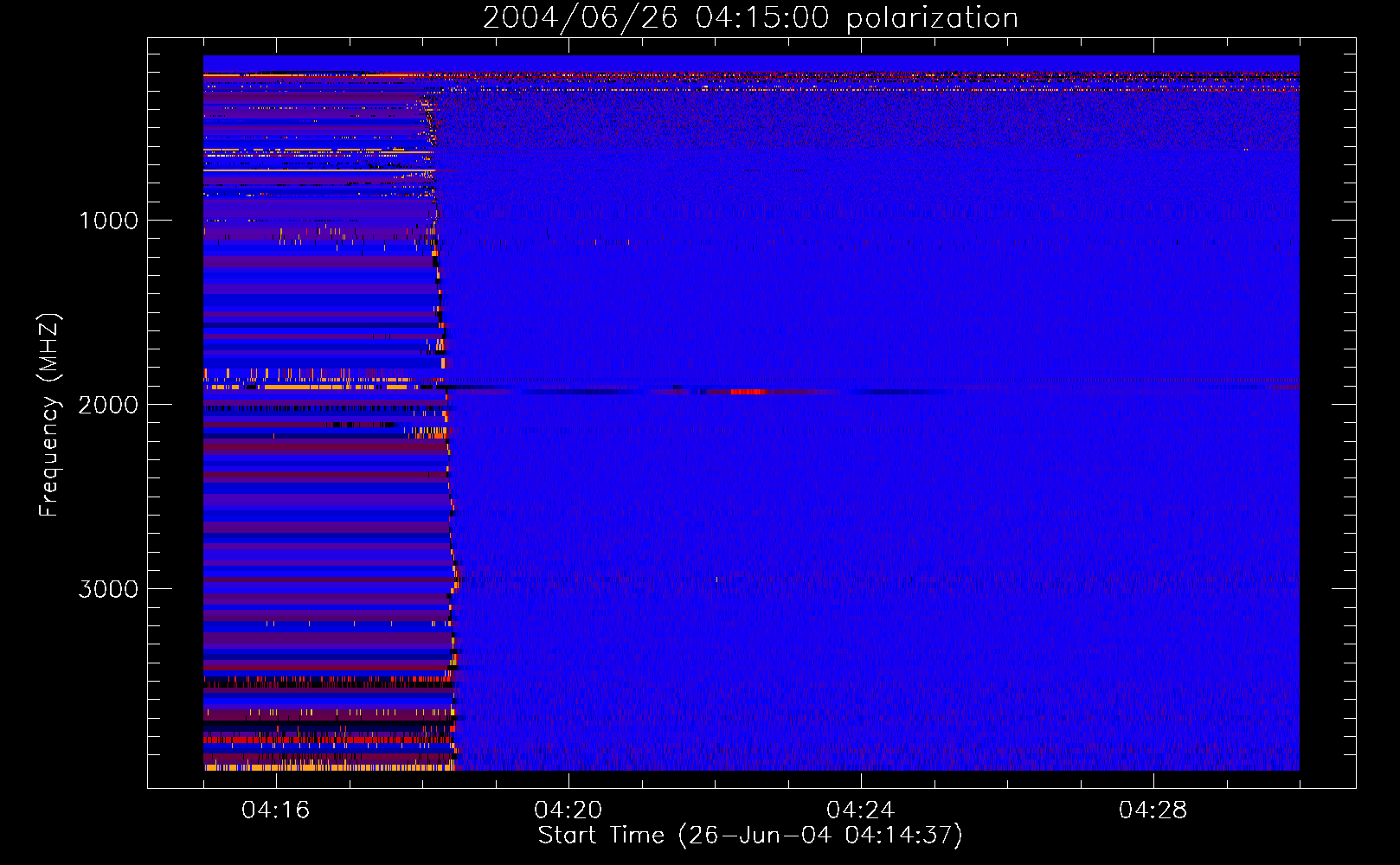This screenshot has width=1400, height=865.
Task: Click the 'Frequency (MHZ)' axis label
Action: [x=48, y=414]
